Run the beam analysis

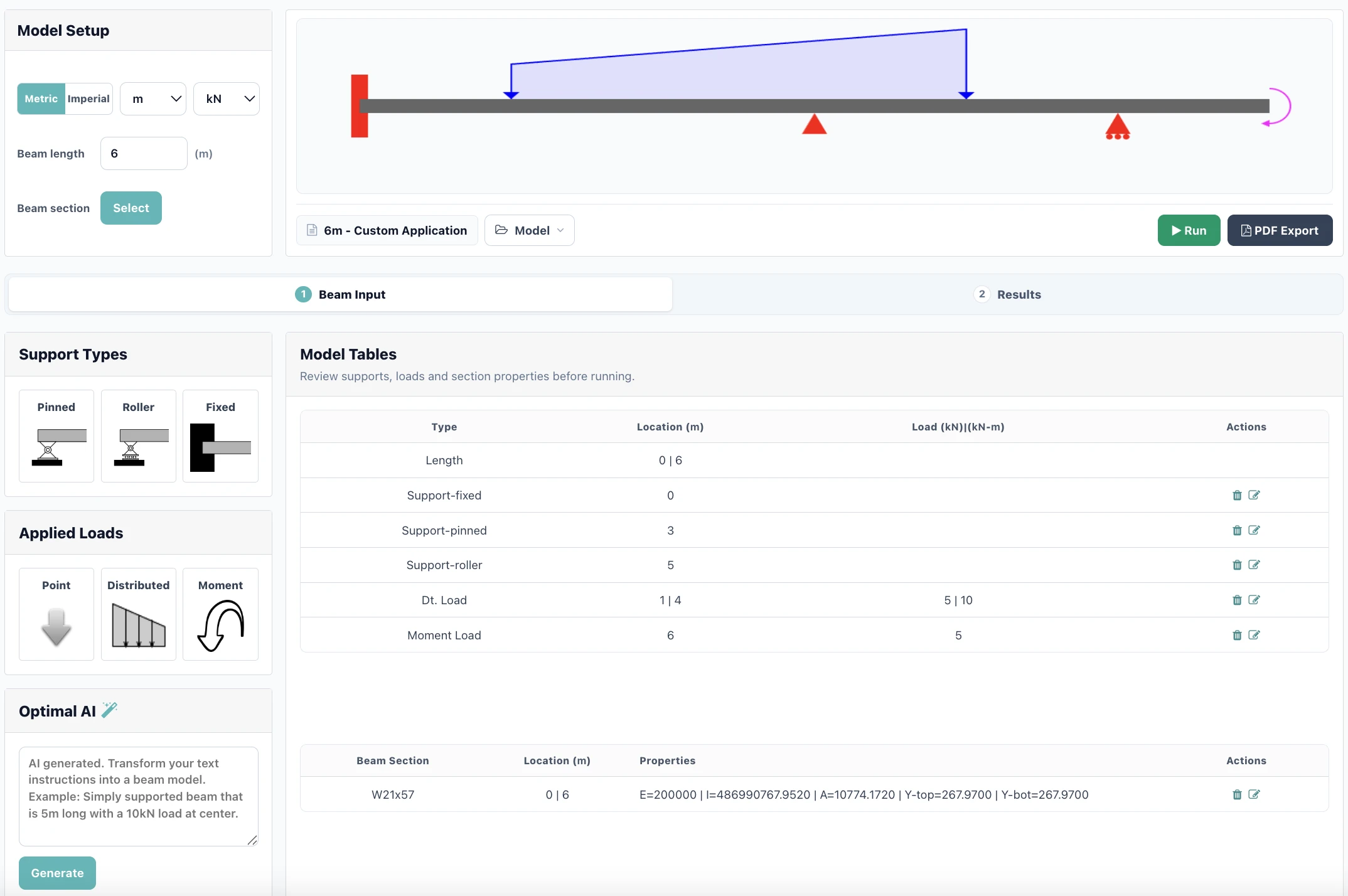tap(1189, 230)
